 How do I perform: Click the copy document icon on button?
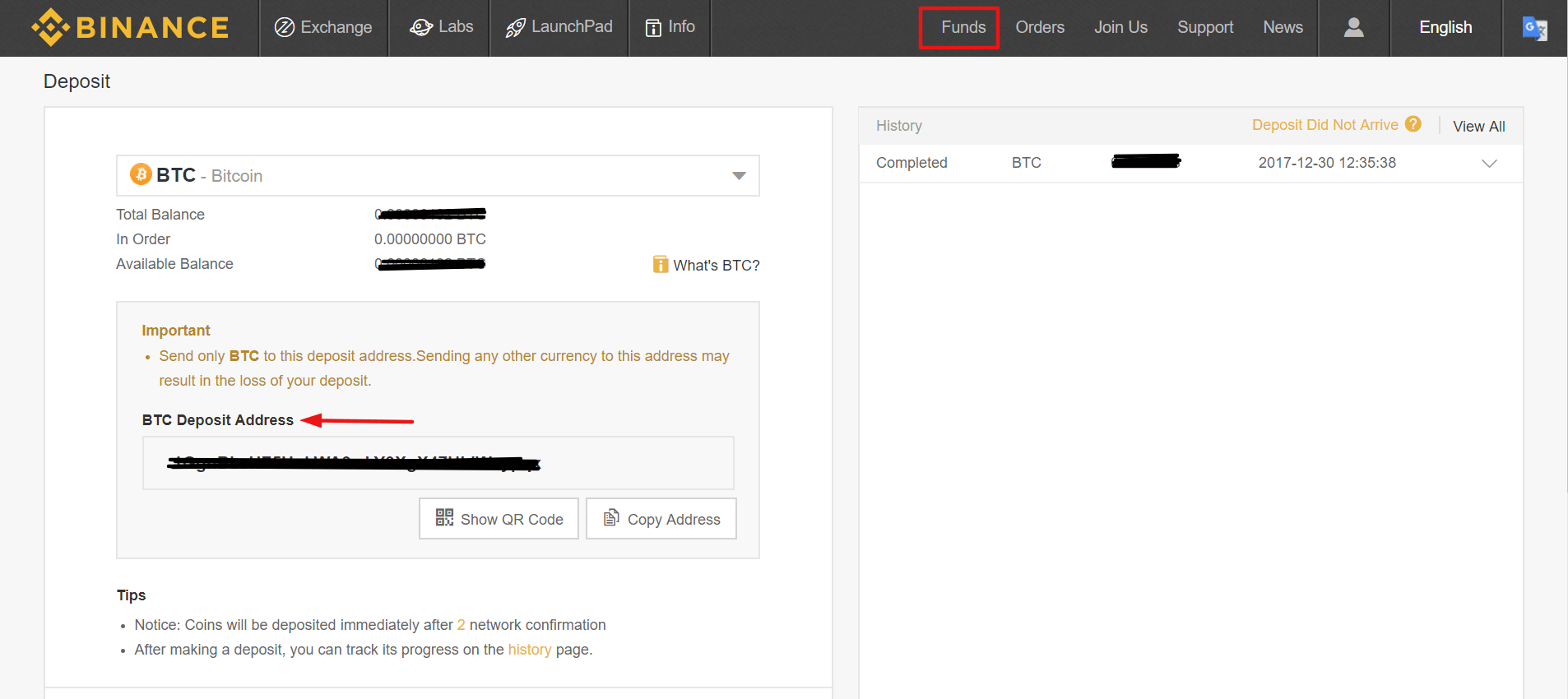click(611, 517)
